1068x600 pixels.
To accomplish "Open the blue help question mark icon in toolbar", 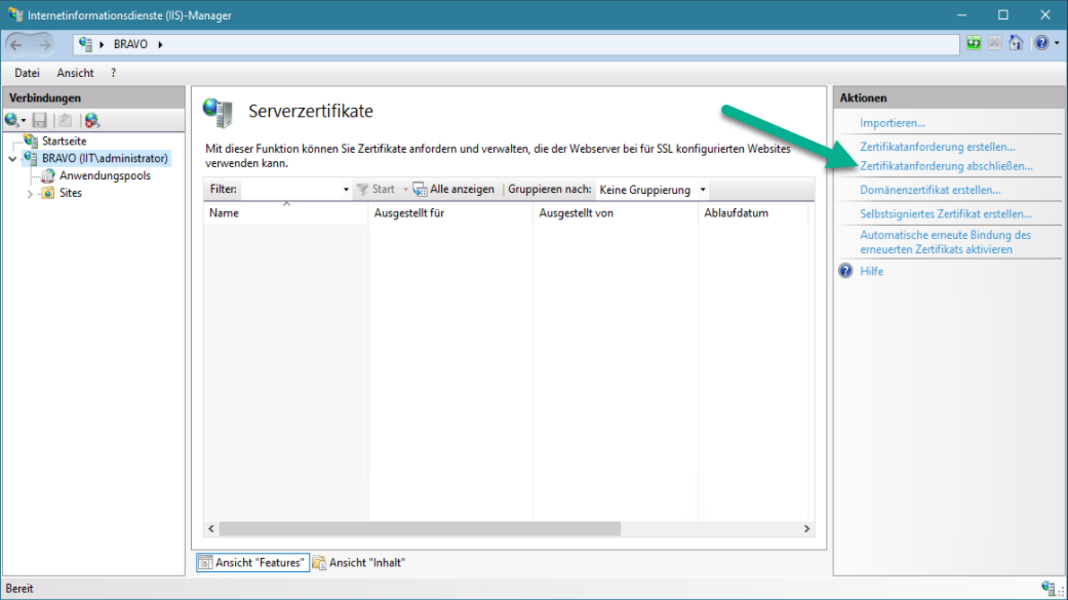I will click(x=1041, y=44).
